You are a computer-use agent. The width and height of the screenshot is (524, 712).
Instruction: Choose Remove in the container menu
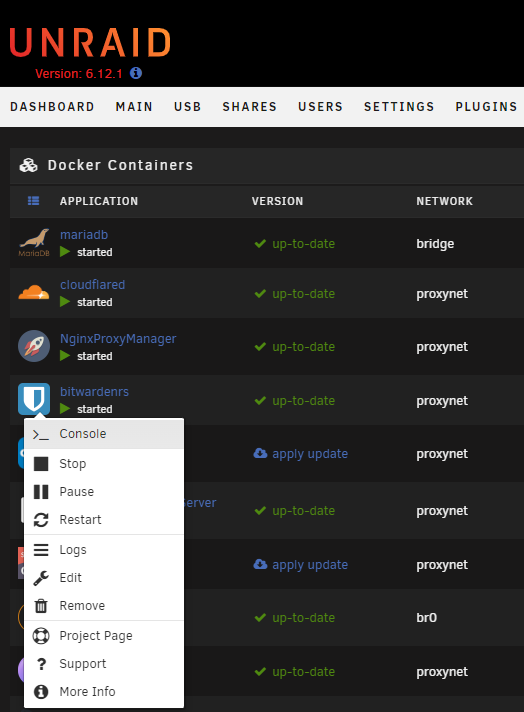click(104, 606)
